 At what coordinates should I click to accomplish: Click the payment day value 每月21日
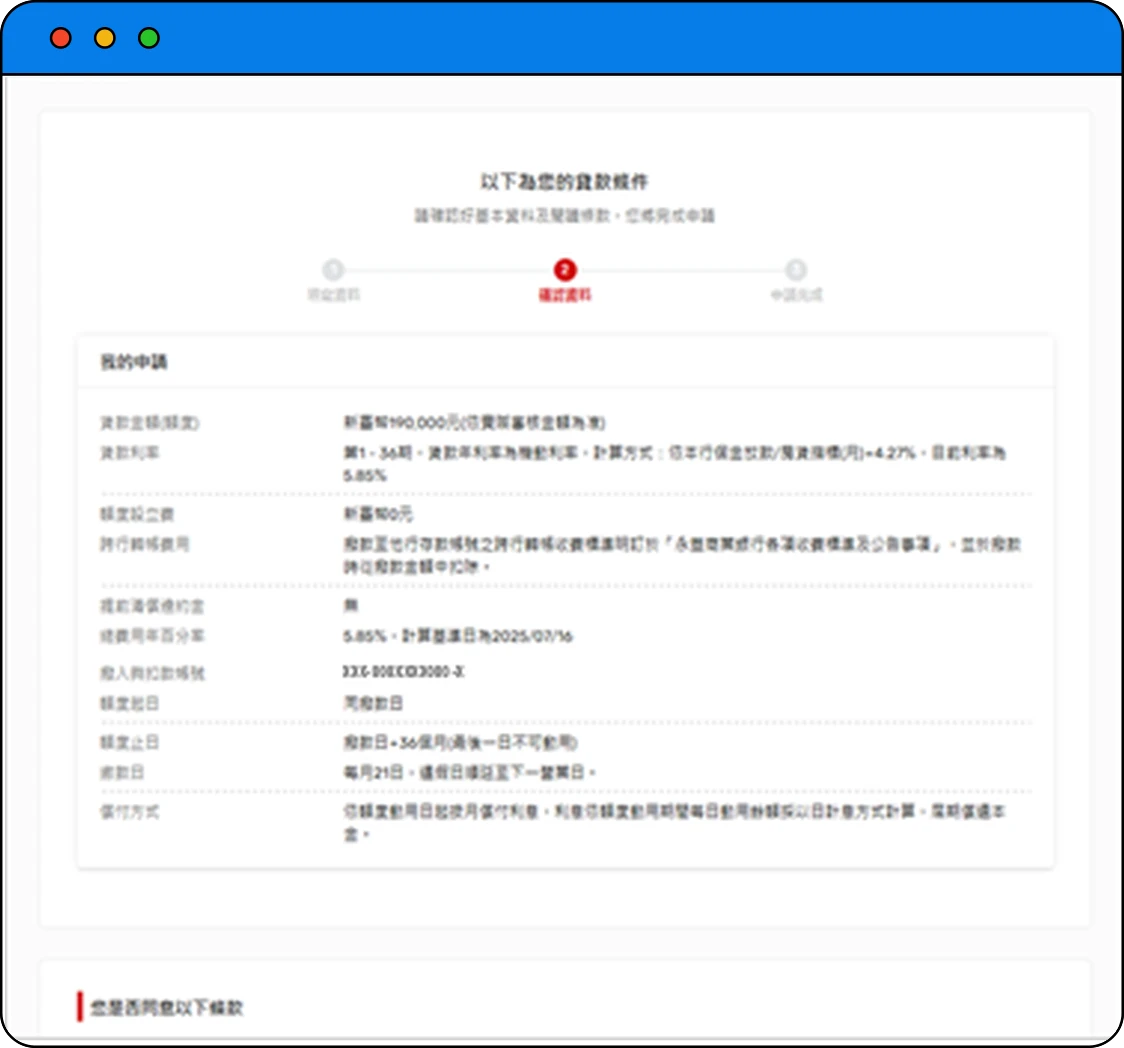point(470,772)
